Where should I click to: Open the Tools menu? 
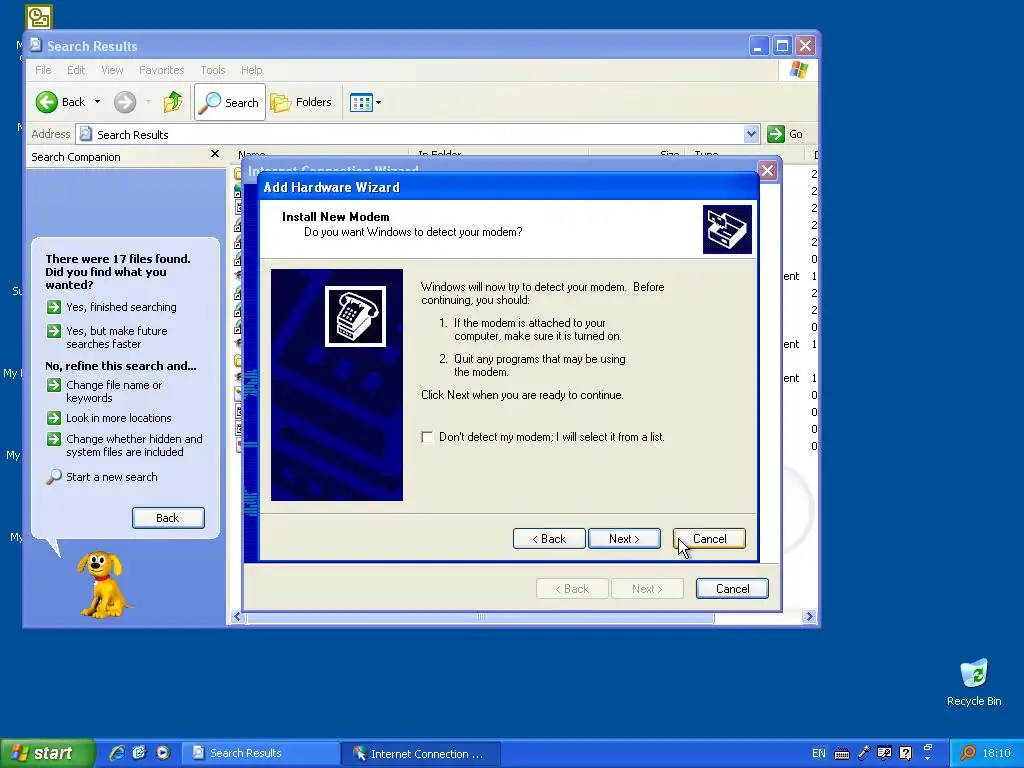[213, 70]
